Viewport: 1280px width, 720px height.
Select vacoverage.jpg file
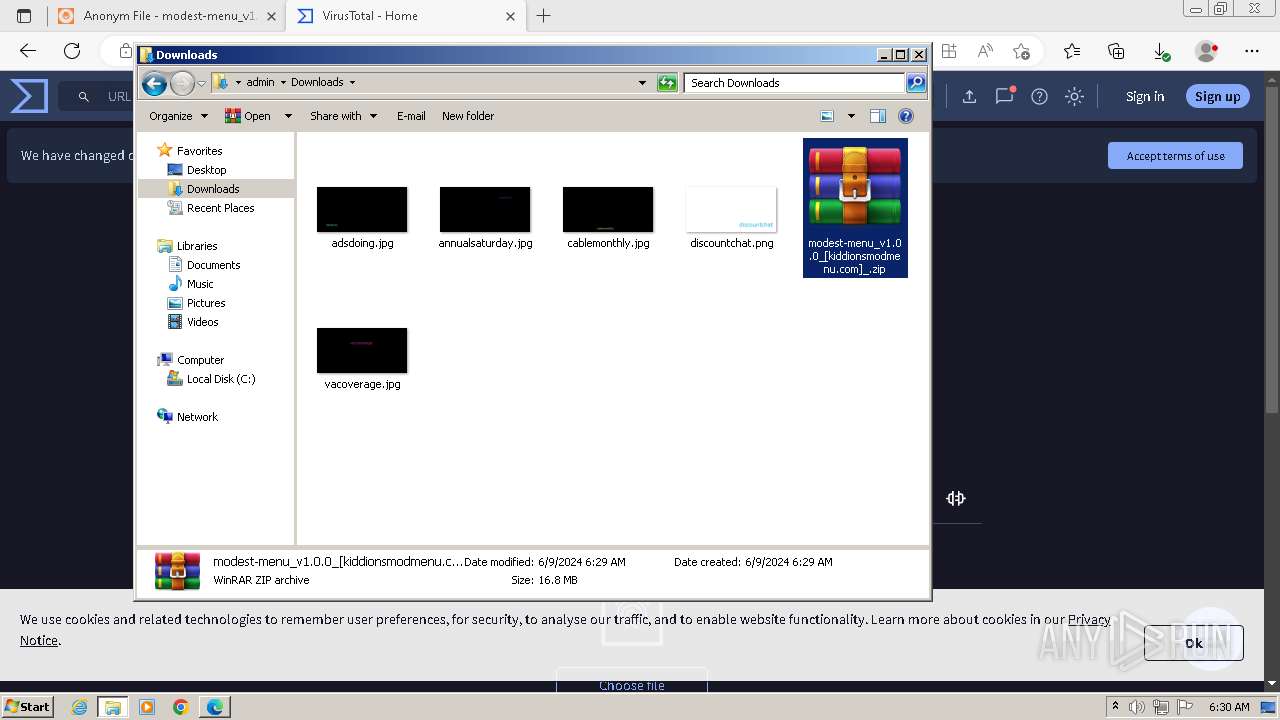362,359
